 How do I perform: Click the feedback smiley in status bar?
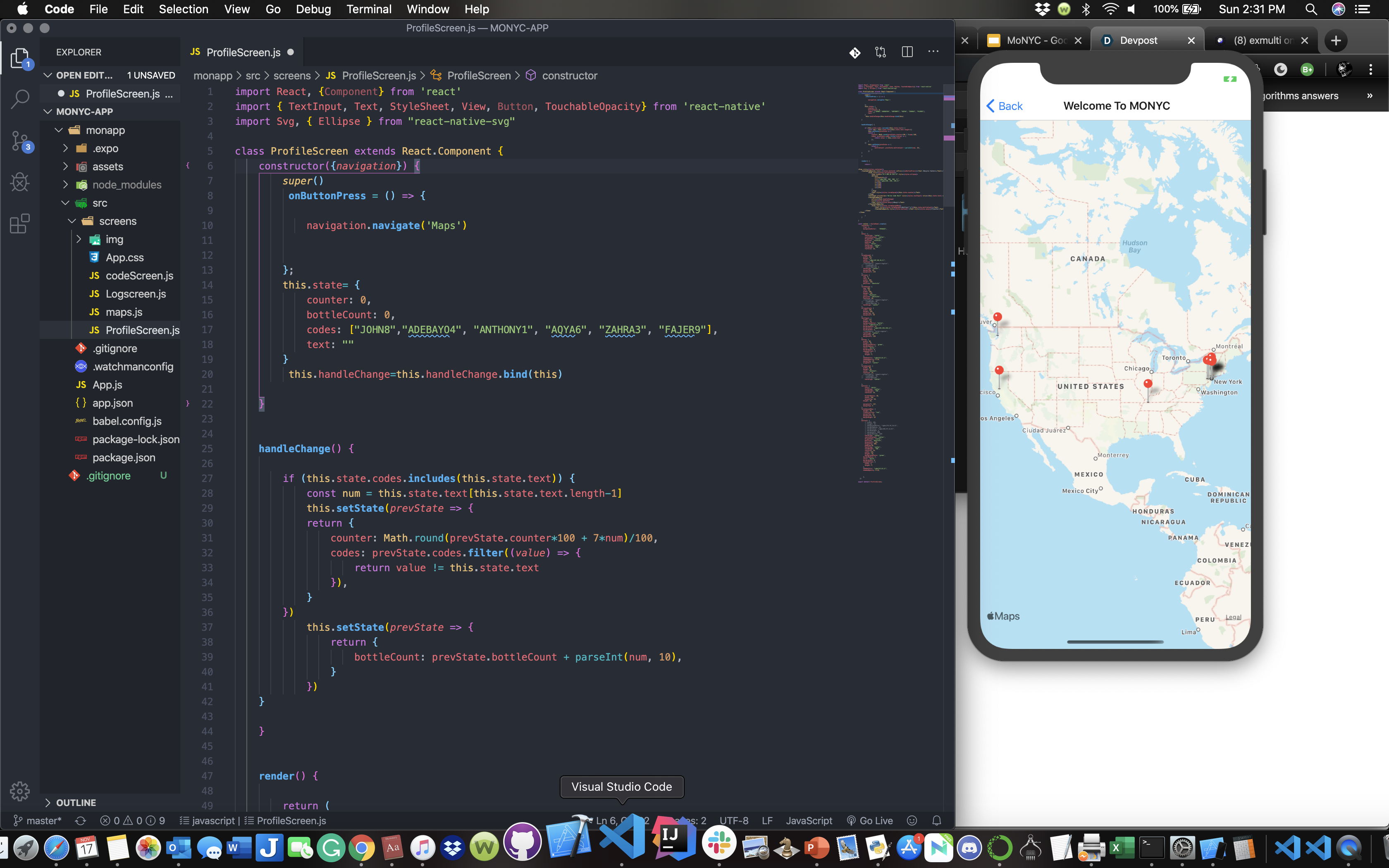pos(912,820)
